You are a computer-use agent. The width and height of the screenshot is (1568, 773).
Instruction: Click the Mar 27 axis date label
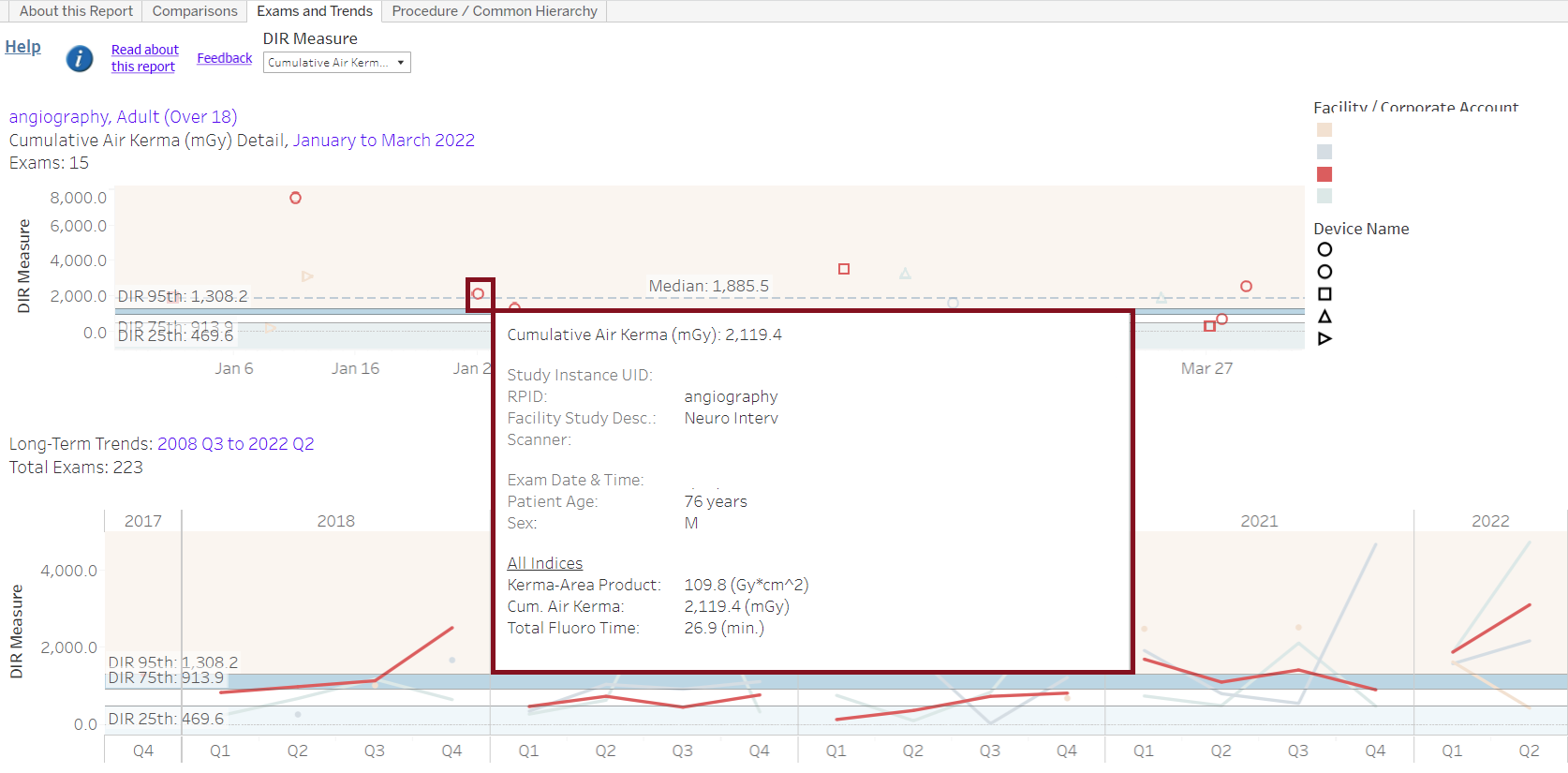click(1206, 368)
